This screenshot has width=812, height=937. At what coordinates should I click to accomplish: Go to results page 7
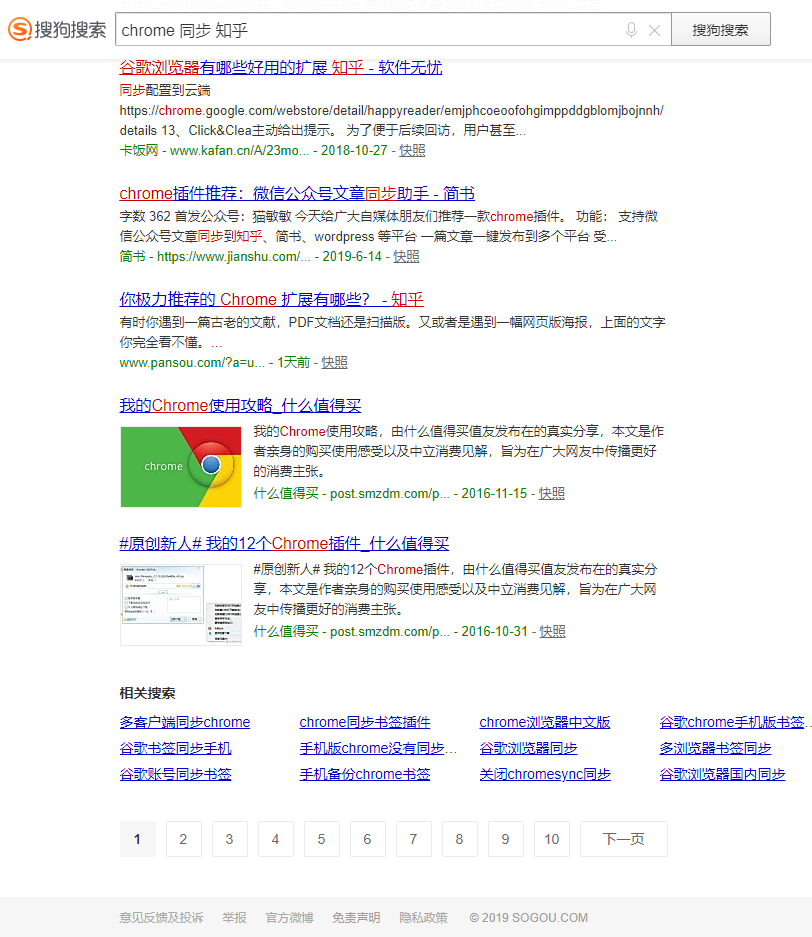tap(413, 839)
